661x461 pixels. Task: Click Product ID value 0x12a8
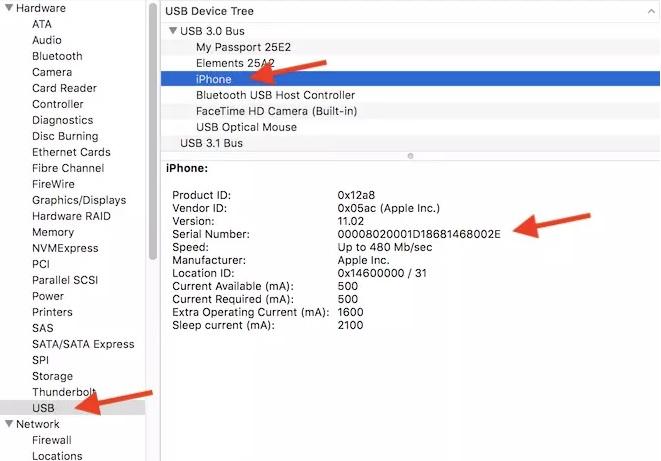coord(356,195)
